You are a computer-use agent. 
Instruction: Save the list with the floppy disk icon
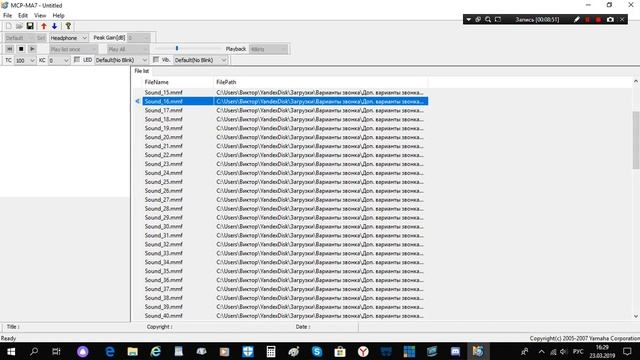pyautogui.click(x=30, y=26)
